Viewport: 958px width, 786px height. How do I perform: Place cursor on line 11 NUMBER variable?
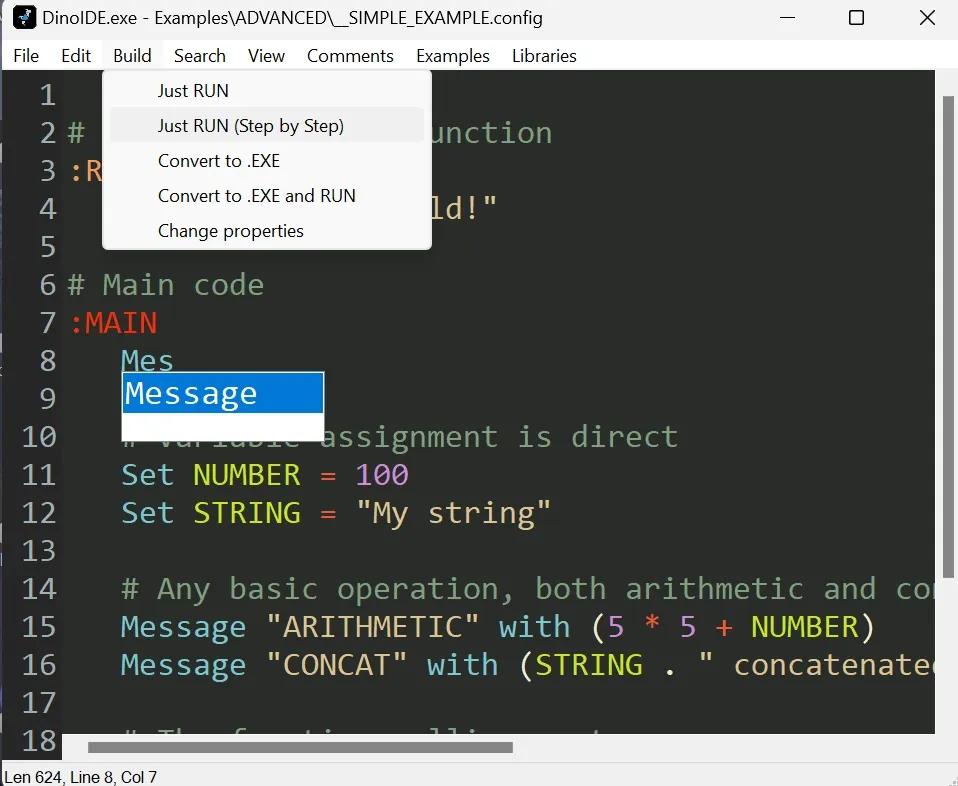click(x=246, y=475)
